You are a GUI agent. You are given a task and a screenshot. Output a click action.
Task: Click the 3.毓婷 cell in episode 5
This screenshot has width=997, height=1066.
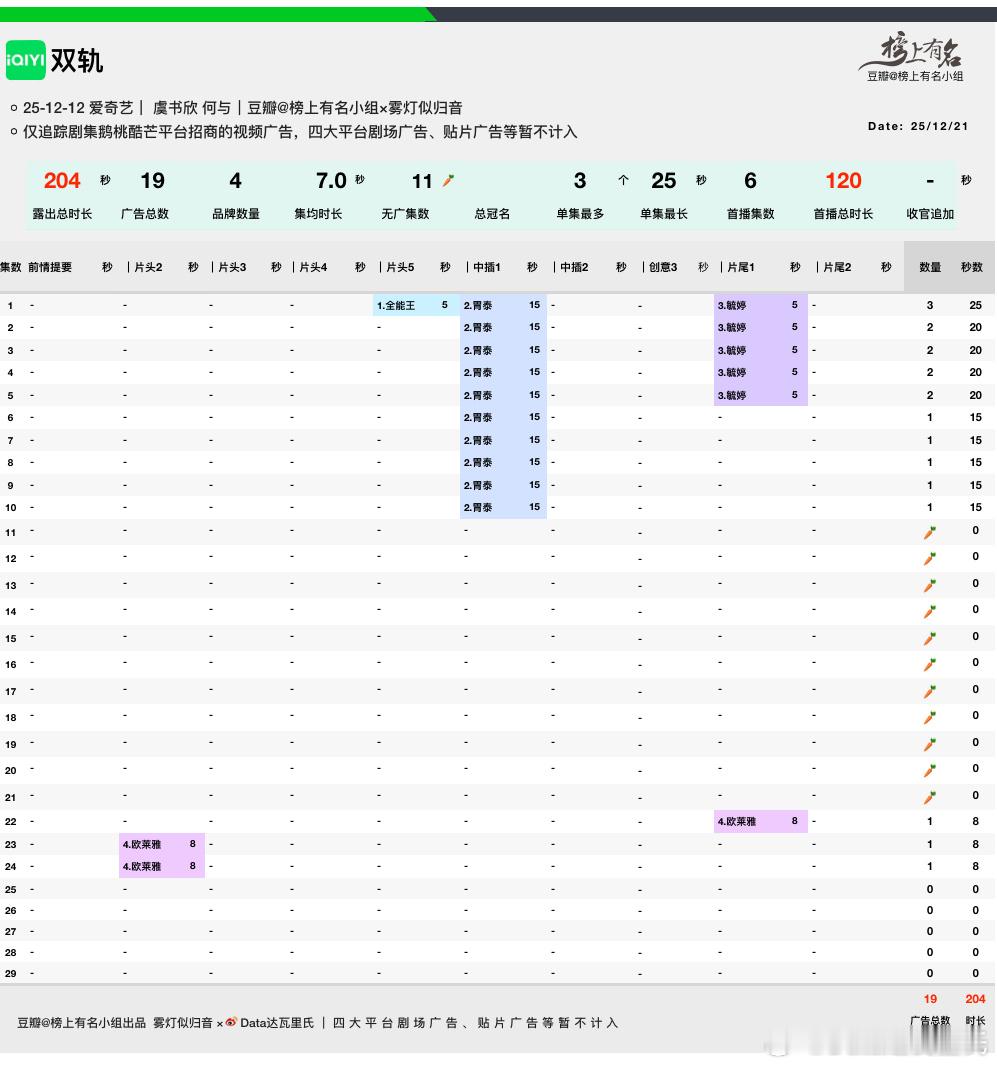pyautogui.click(x=760, y=395)
